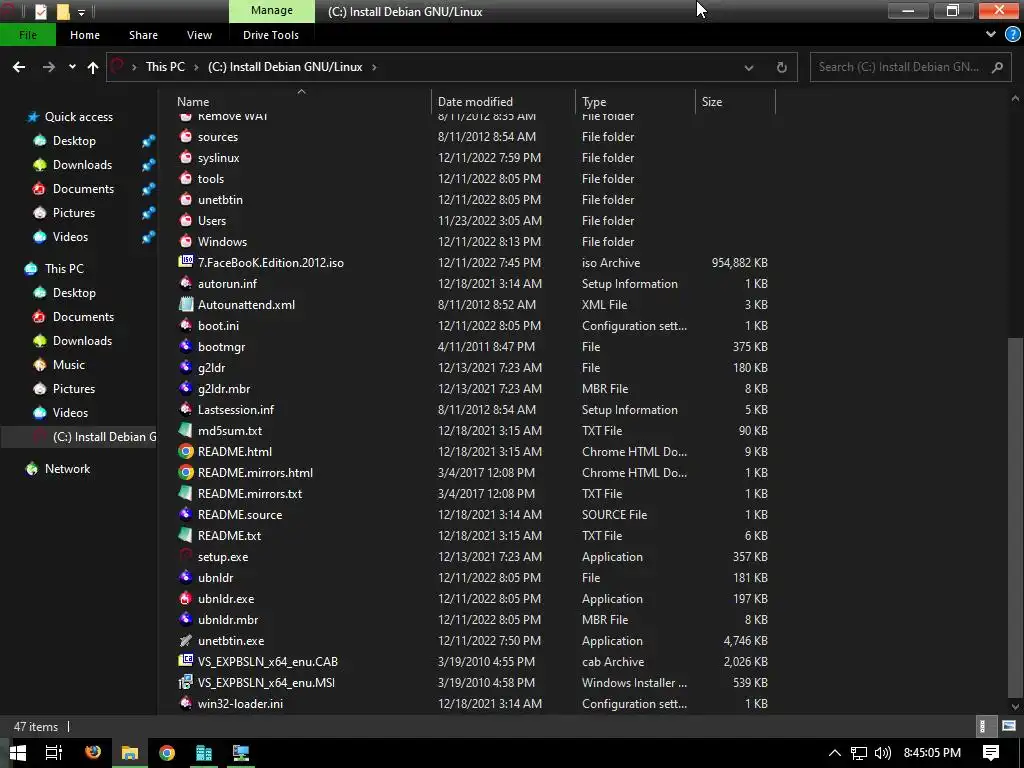The image size is (1024, 768).
Task: Click the setup.exe Debian icon
Action: (x=186, y=556)
